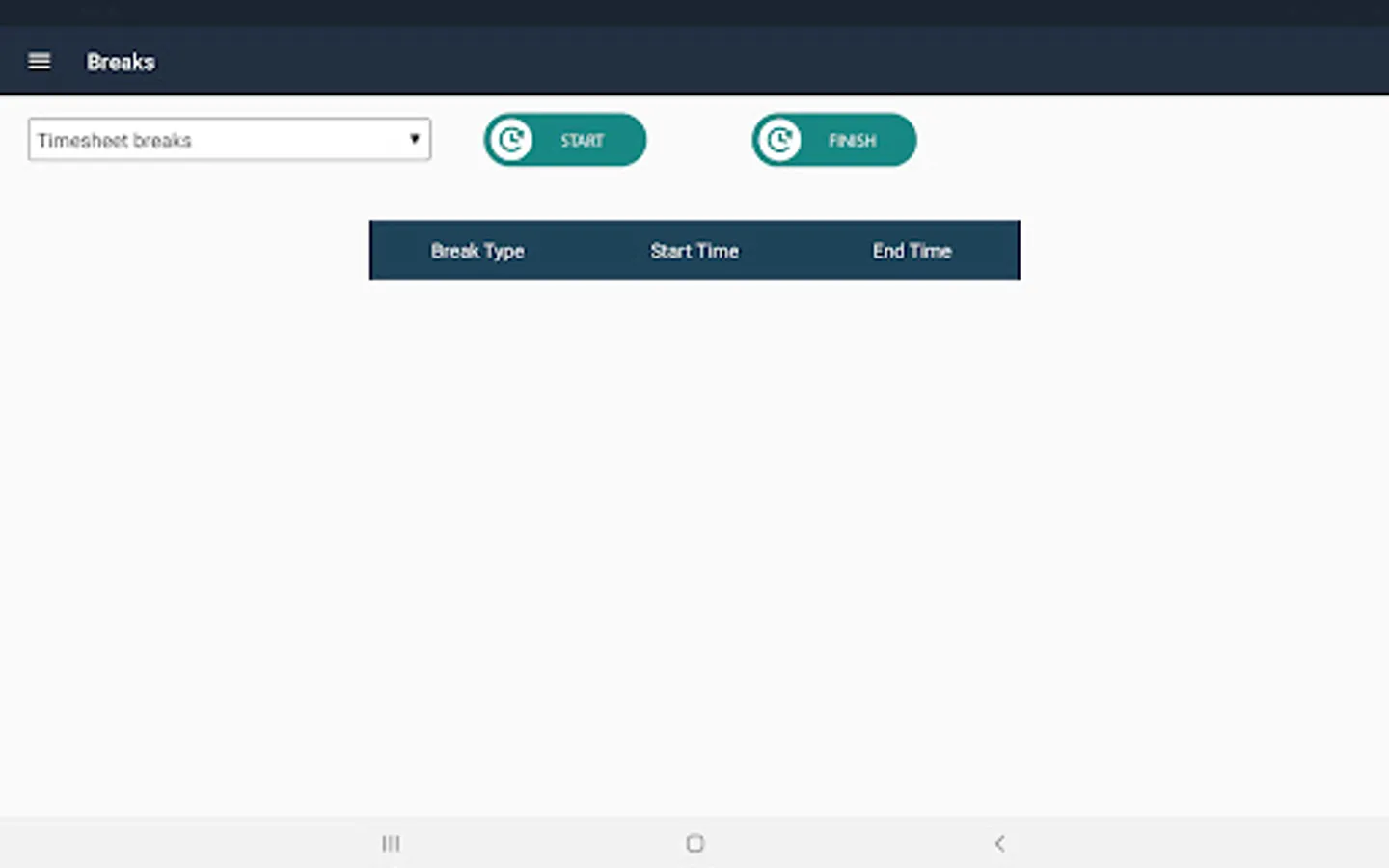1389x868 pixels.
Task: Open Android recent apps button
Action: coord(391,844)
